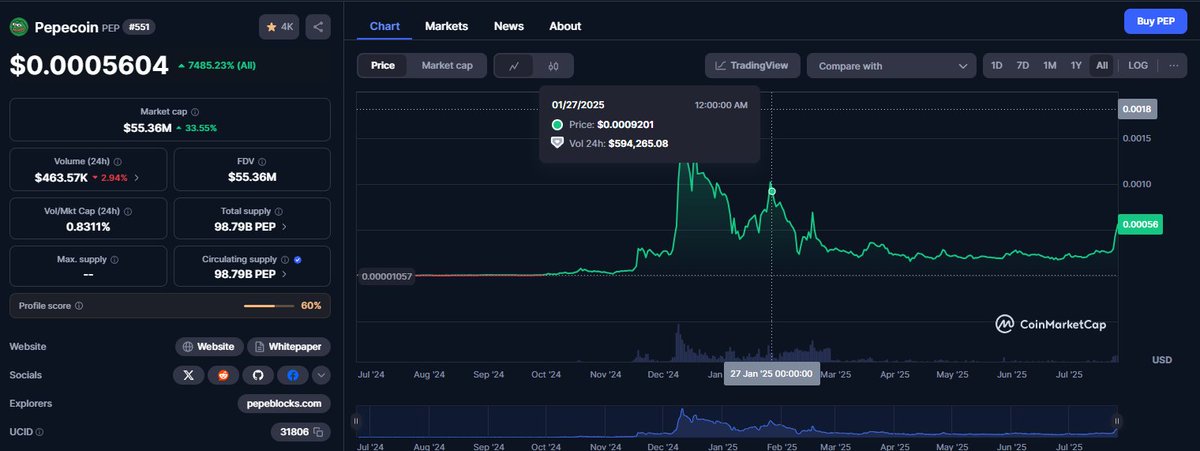Set chart range to 1Y
The width and height of the screenshot is (1200, 451).
coord(1076,65)
